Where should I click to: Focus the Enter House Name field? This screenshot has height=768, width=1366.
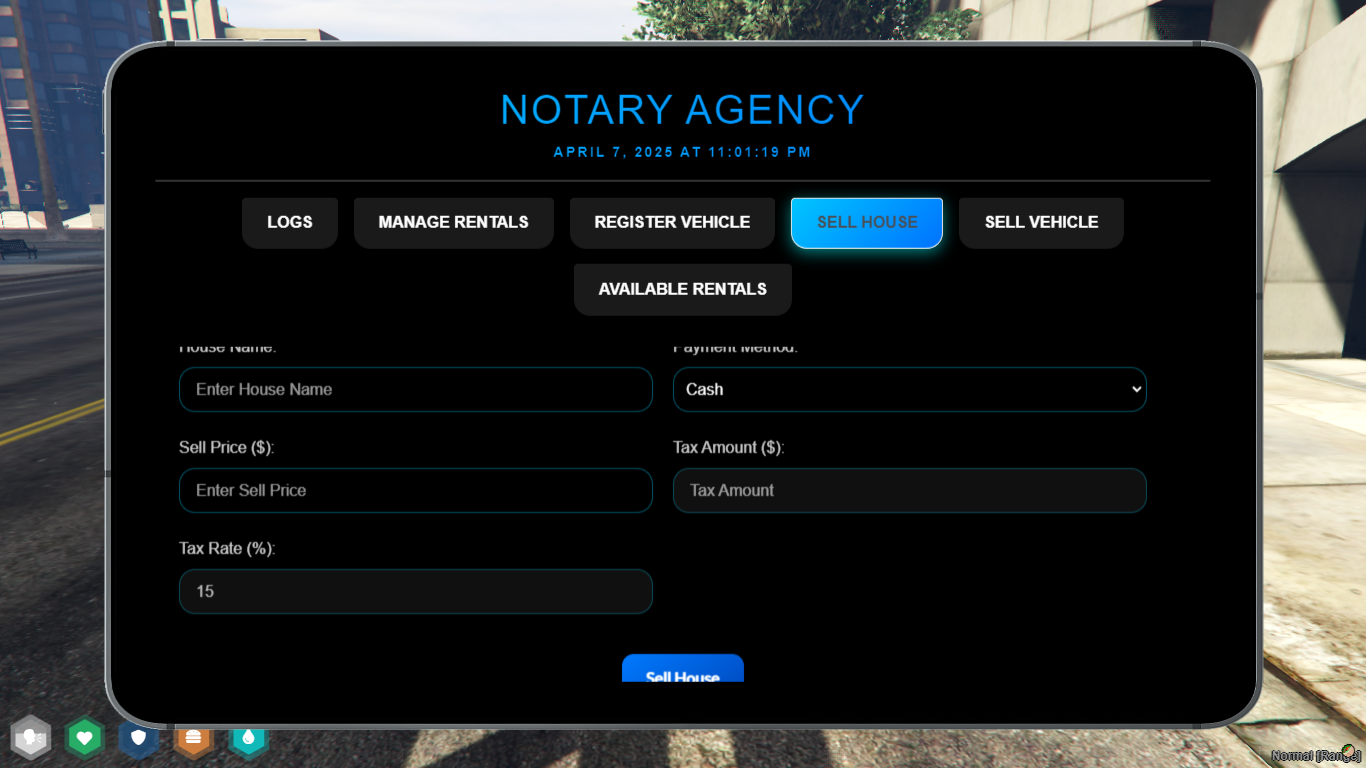pyautogui.click(x=416, y=389)
